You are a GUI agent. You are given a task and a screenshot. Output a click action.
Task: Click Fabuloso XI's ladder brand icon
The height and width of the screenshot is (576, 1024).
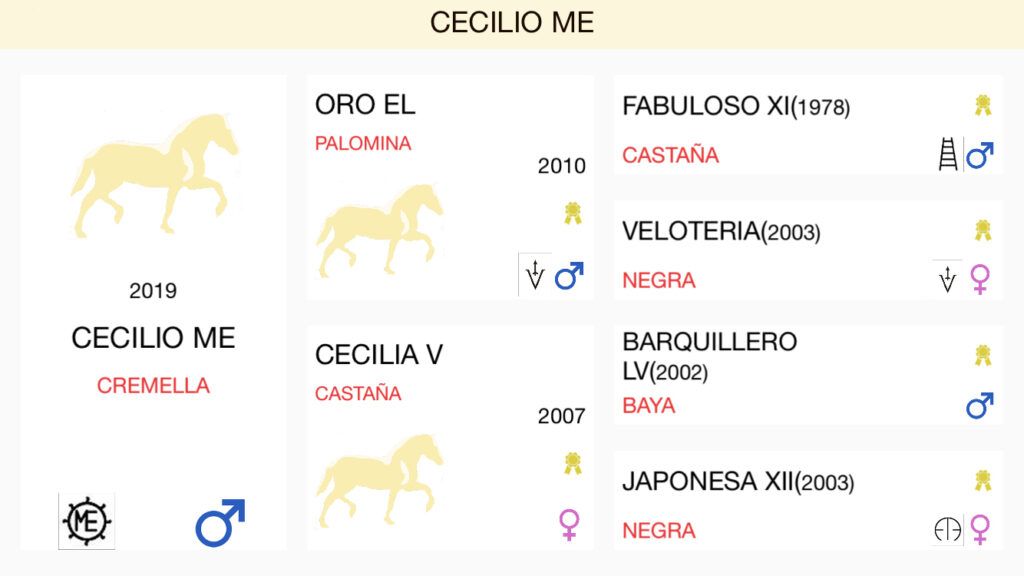pyautogui.click(x=948, y=155)
